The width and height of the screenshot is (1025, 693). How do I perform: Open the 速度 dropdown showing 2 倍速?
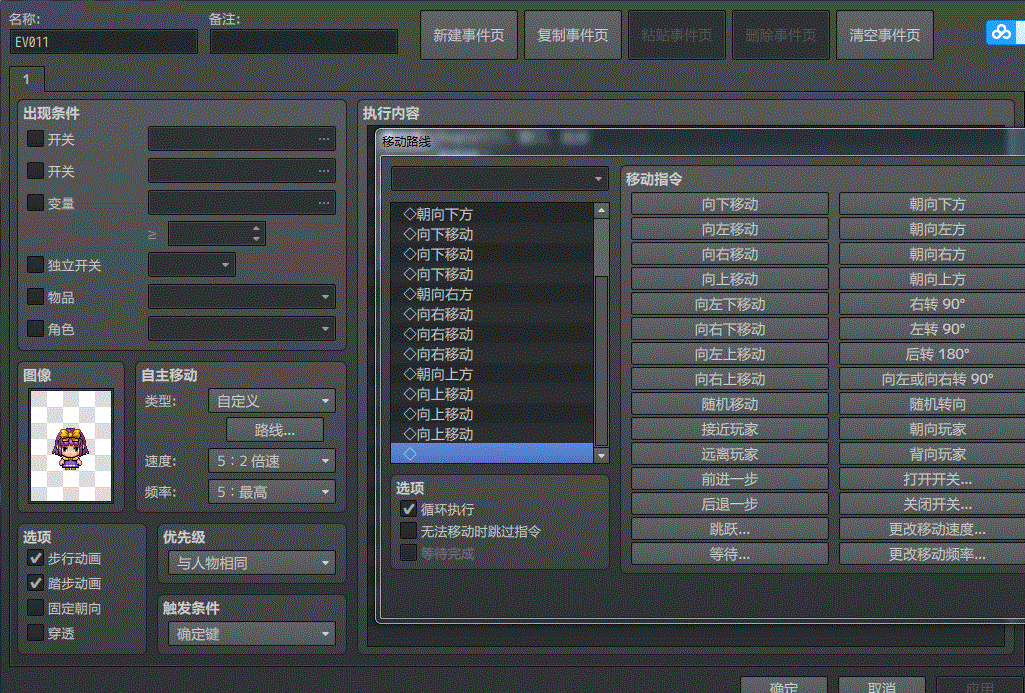click(x=272, y=461)
